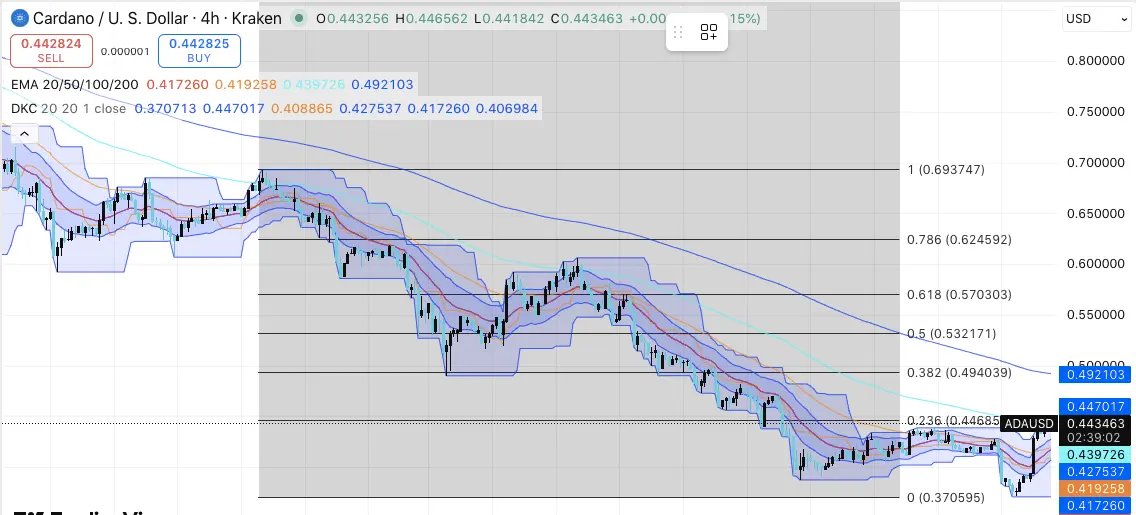Click Fibonacci level 1 (0.693747) label
Viewport: 1136px width, 515px height.
pos(945,169)
